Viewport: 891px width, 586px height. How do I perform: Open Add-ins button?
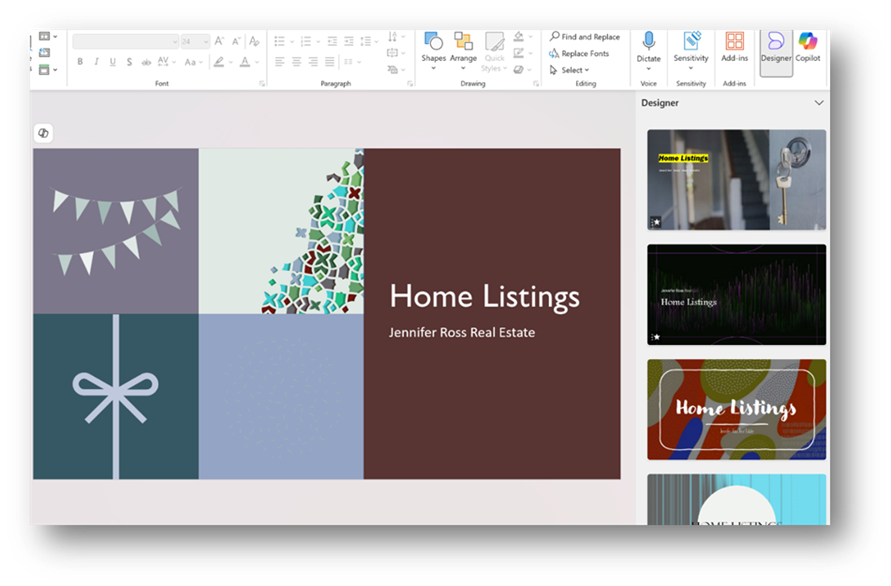pos(734,47)
